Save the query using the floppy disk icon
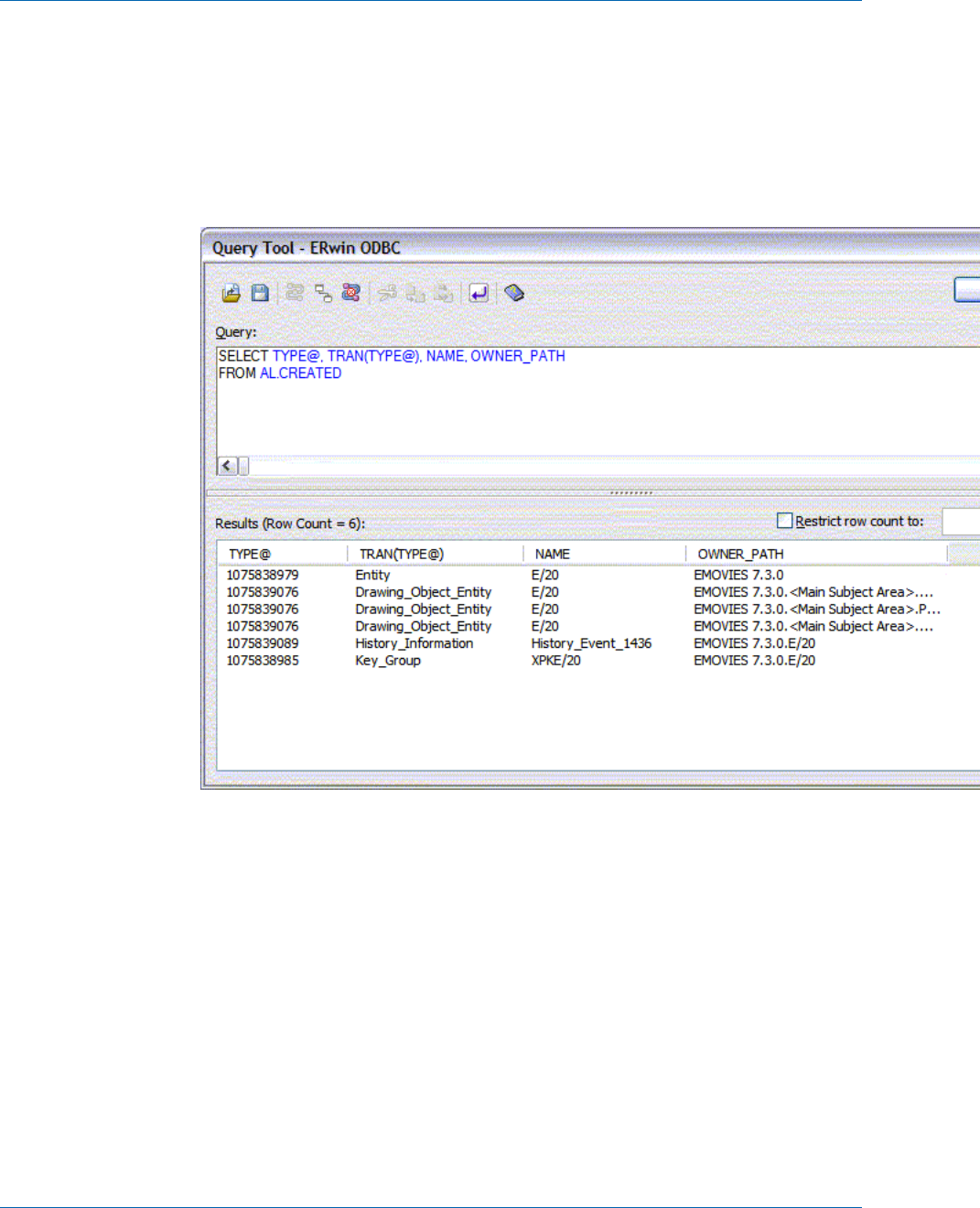This screenshot has width=980, height=1208. 260,293
